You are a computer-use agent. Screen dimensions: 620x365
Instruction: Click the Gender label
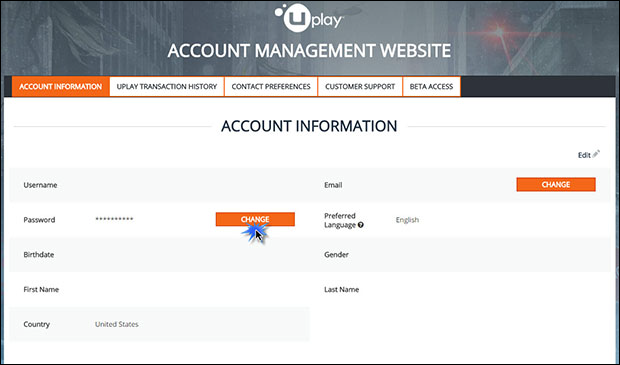coord(336,255)
